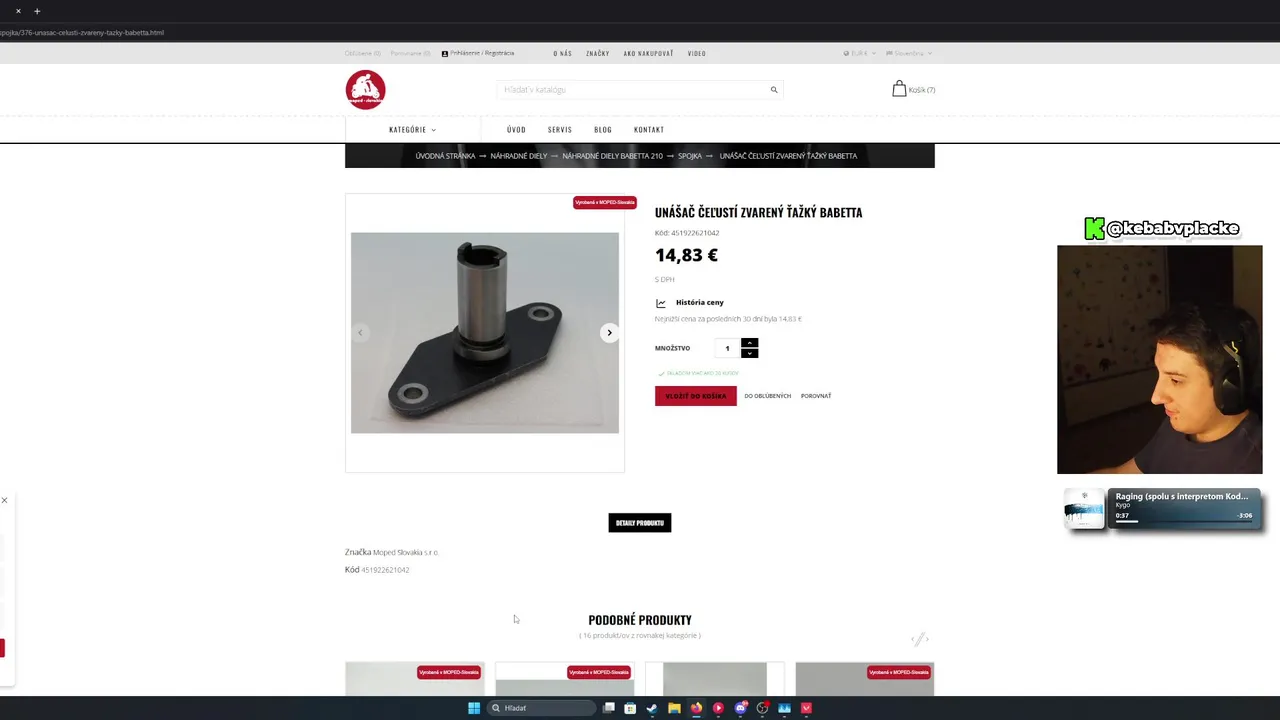Click Vložiť do košíka button
The image size is (1280, 720).
pos(696,396)
